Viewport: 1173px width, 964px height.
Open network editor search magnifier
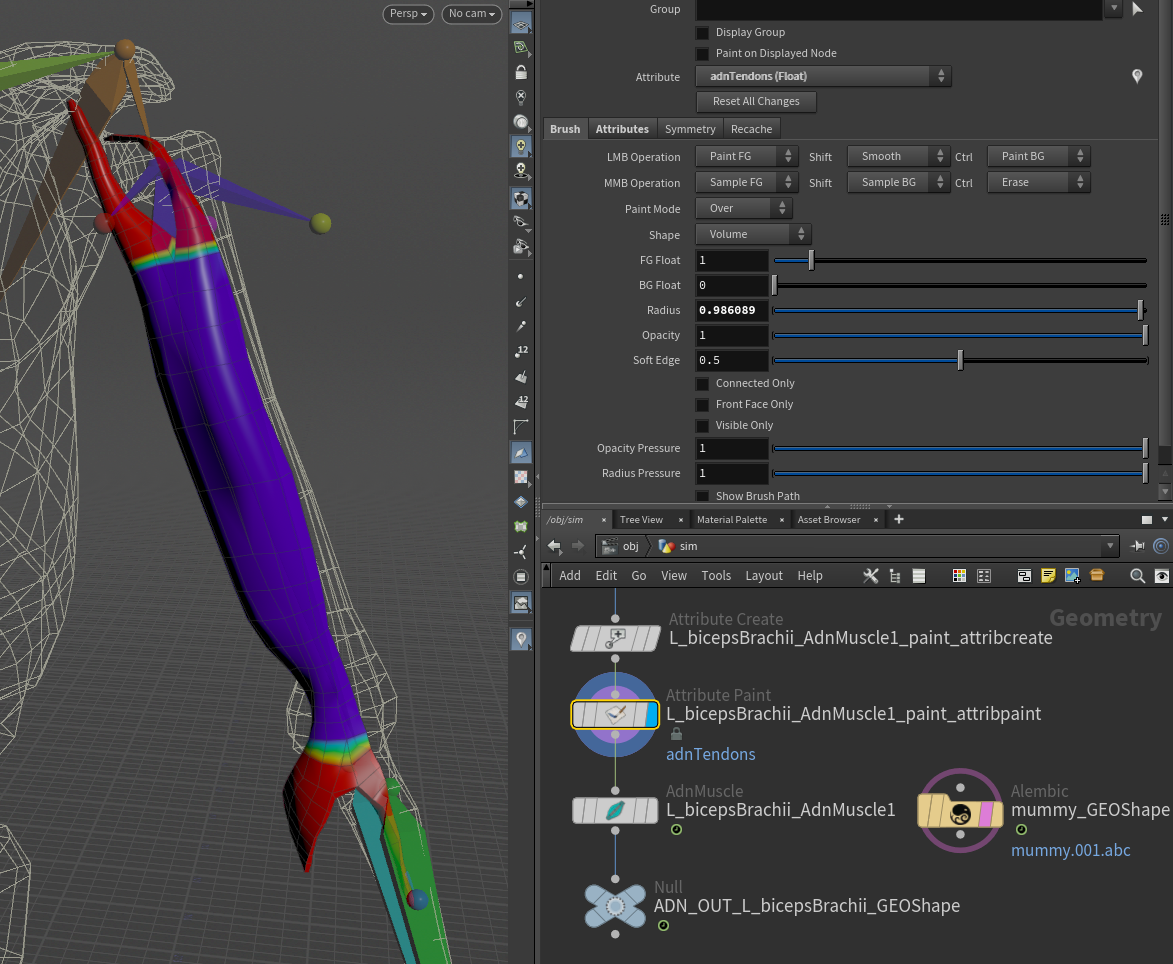pyautogui.click(x=1137, y=576)
